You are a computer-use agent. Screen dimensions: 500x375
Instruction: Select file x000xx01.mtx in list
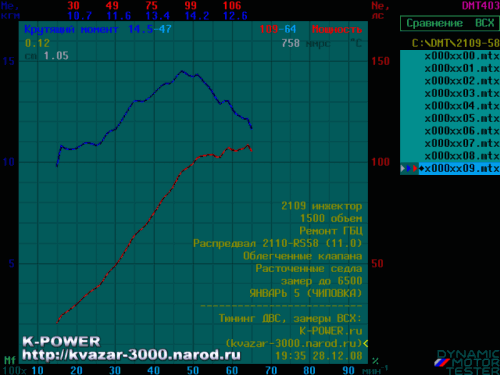[462, 68]
